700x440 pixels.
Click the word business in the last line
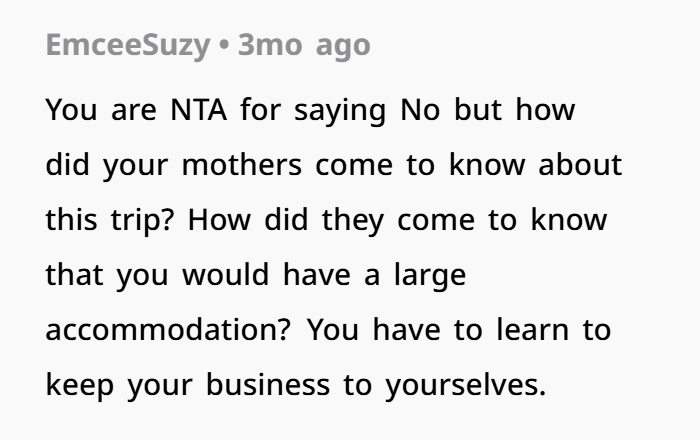pyautogui.click(x=268, y=385)
